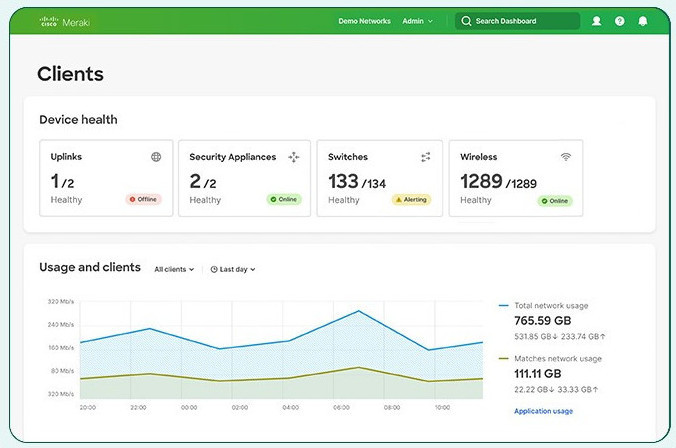Expand the Admin dropdown menu
The image size is (676, 448).
pos(417,21)
